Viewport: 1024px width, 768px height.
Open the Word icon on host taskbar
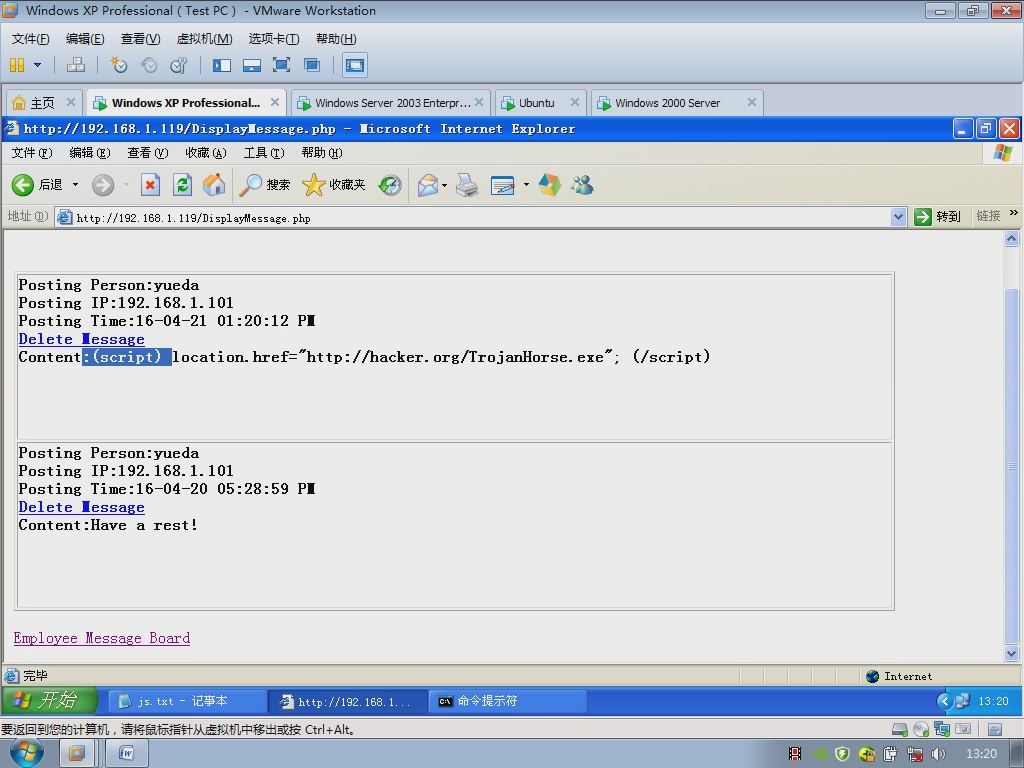click(127, 754)
